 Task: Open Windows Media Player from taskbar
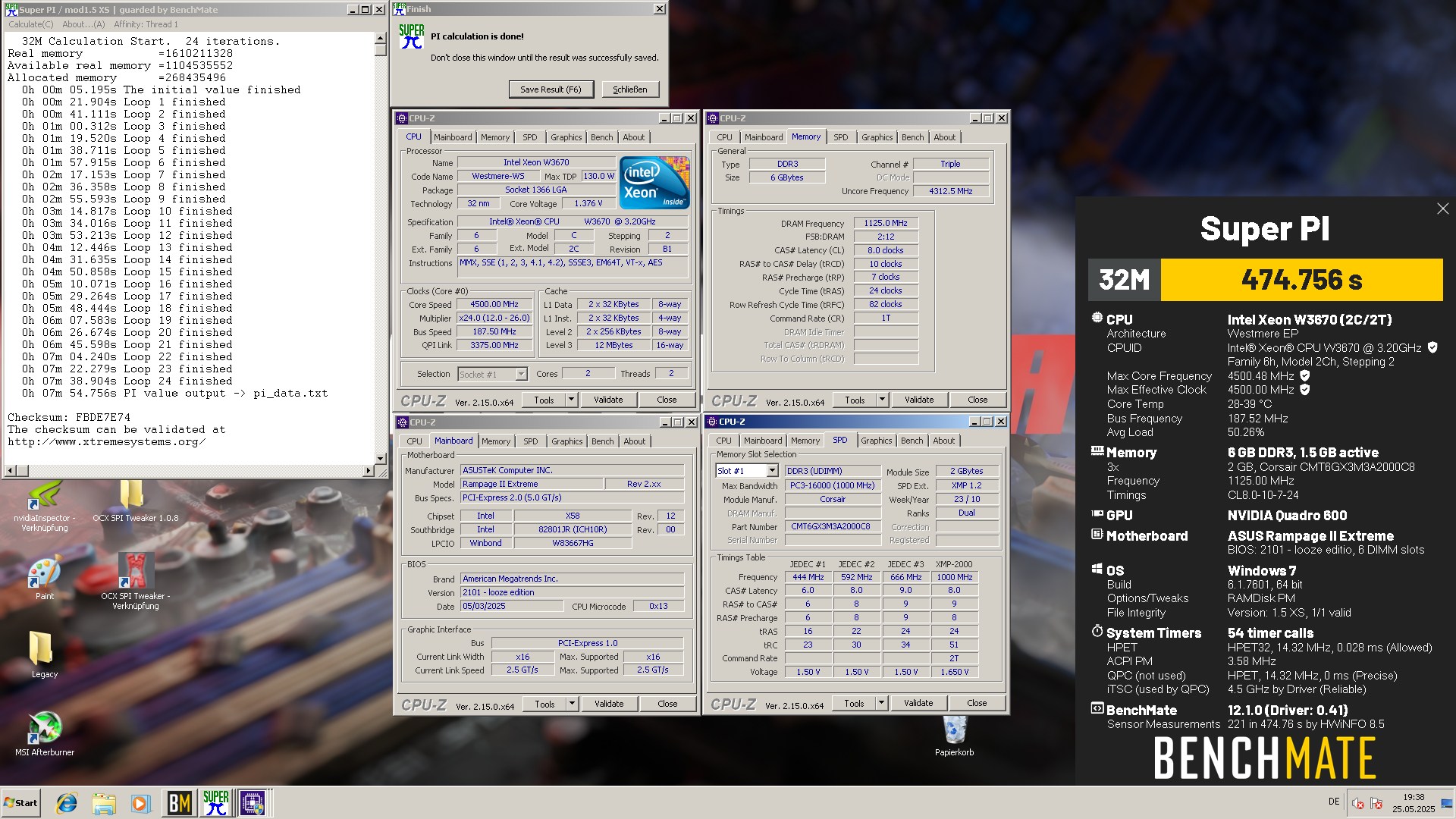[140, 802]
